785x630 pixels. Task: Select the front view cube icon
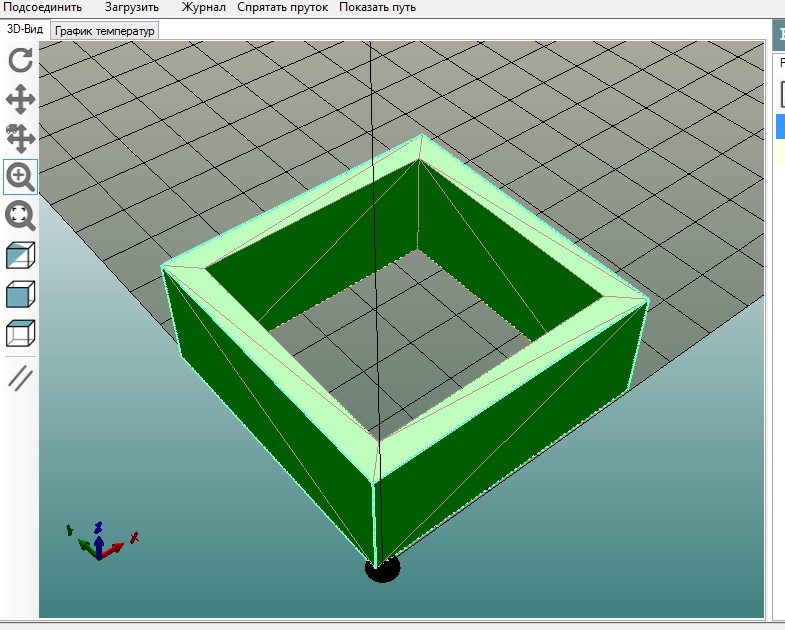[20, 294]
